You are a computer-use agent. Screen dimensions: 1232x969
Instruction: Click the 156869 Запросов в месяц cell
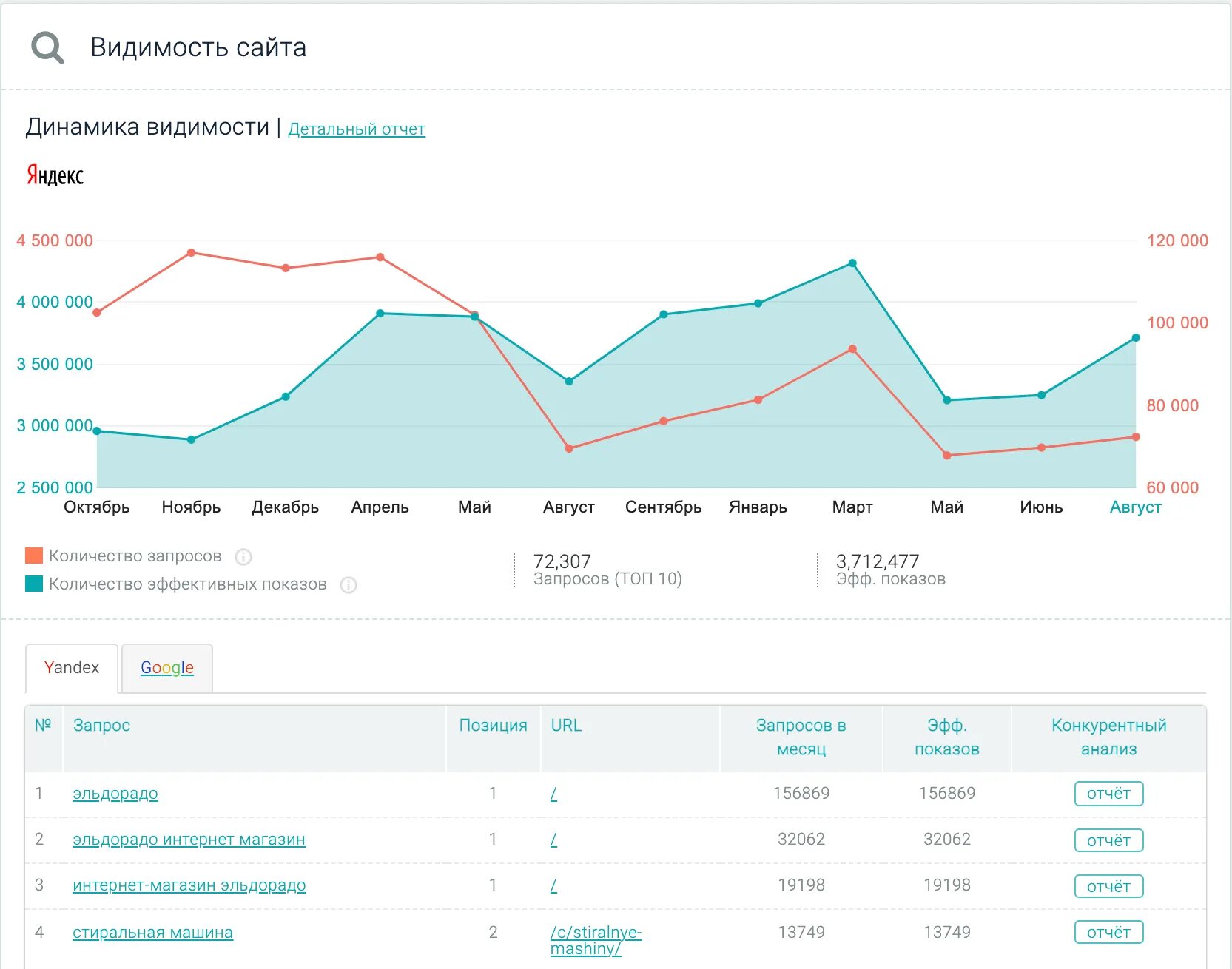(x=801, y=794)
